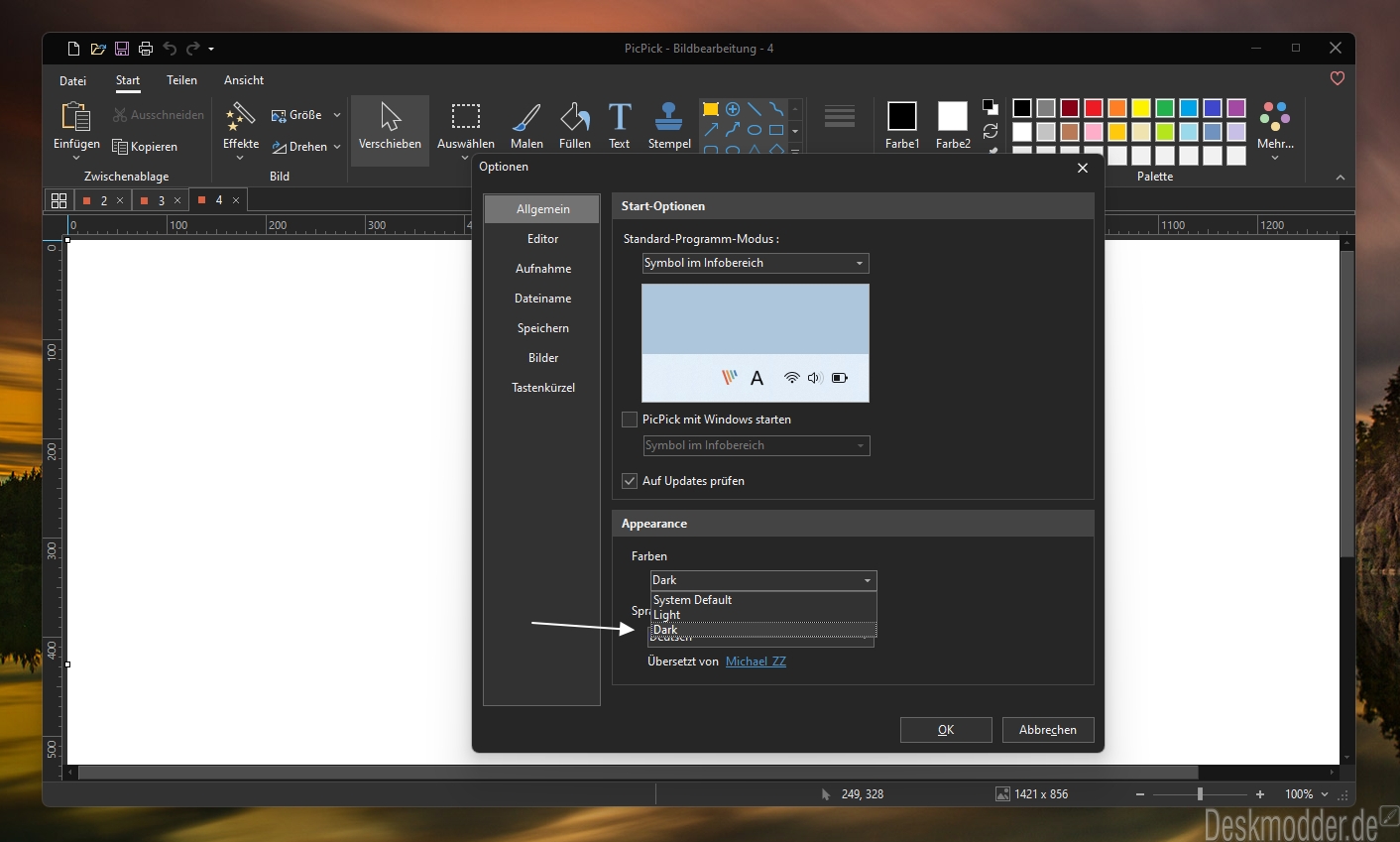This screenshot has width=1400, height=842.
Task: Close document tab 3
Action: [x=177, y=200]
